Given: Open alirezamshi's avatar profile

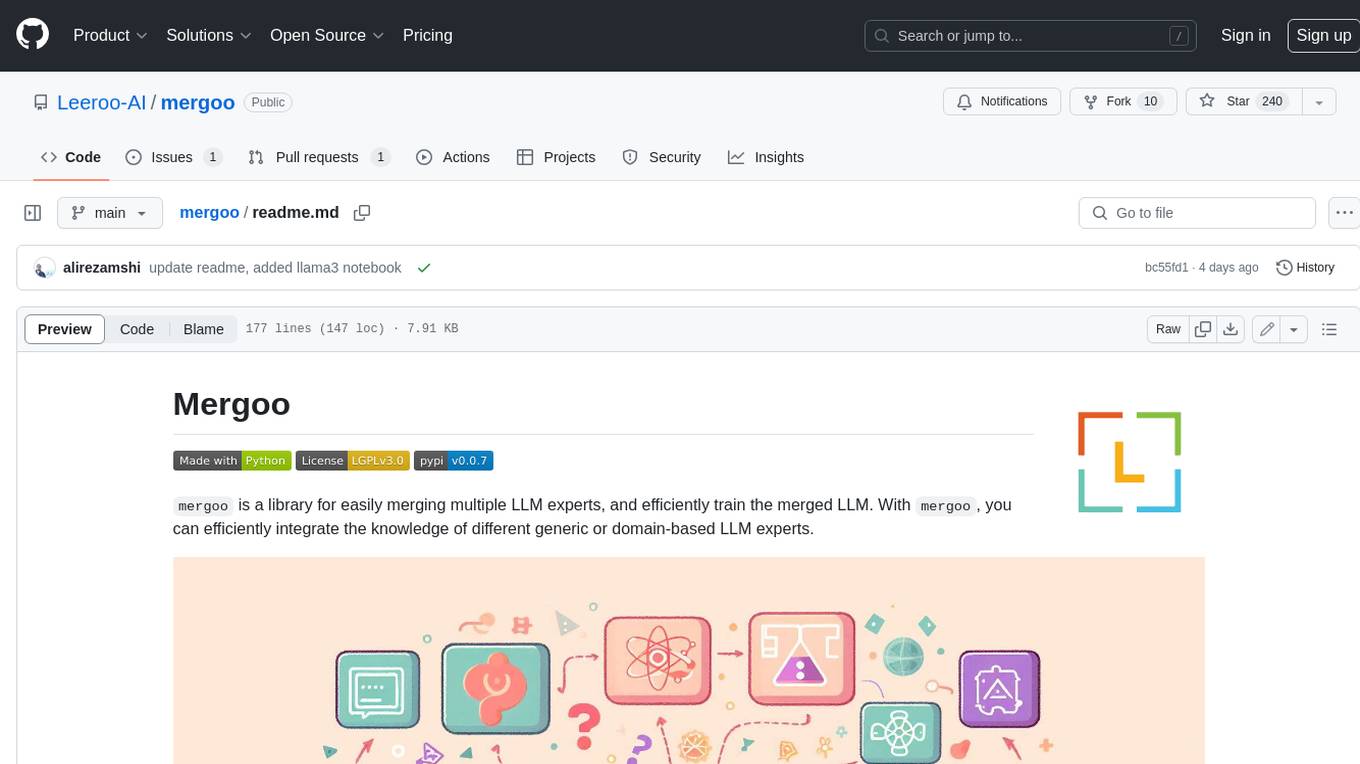Looking at the screenshot, I should pos(45,268).
